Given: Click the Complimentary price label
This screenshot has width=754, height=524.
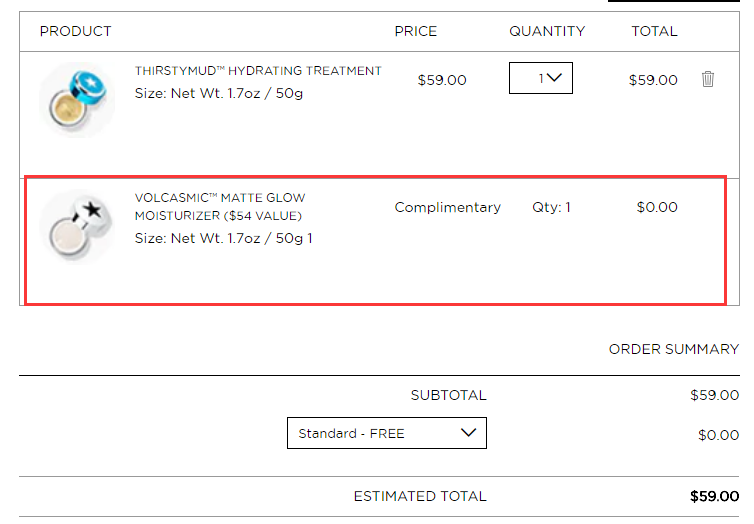Looking at the screenshot, I should pos(448,207).
